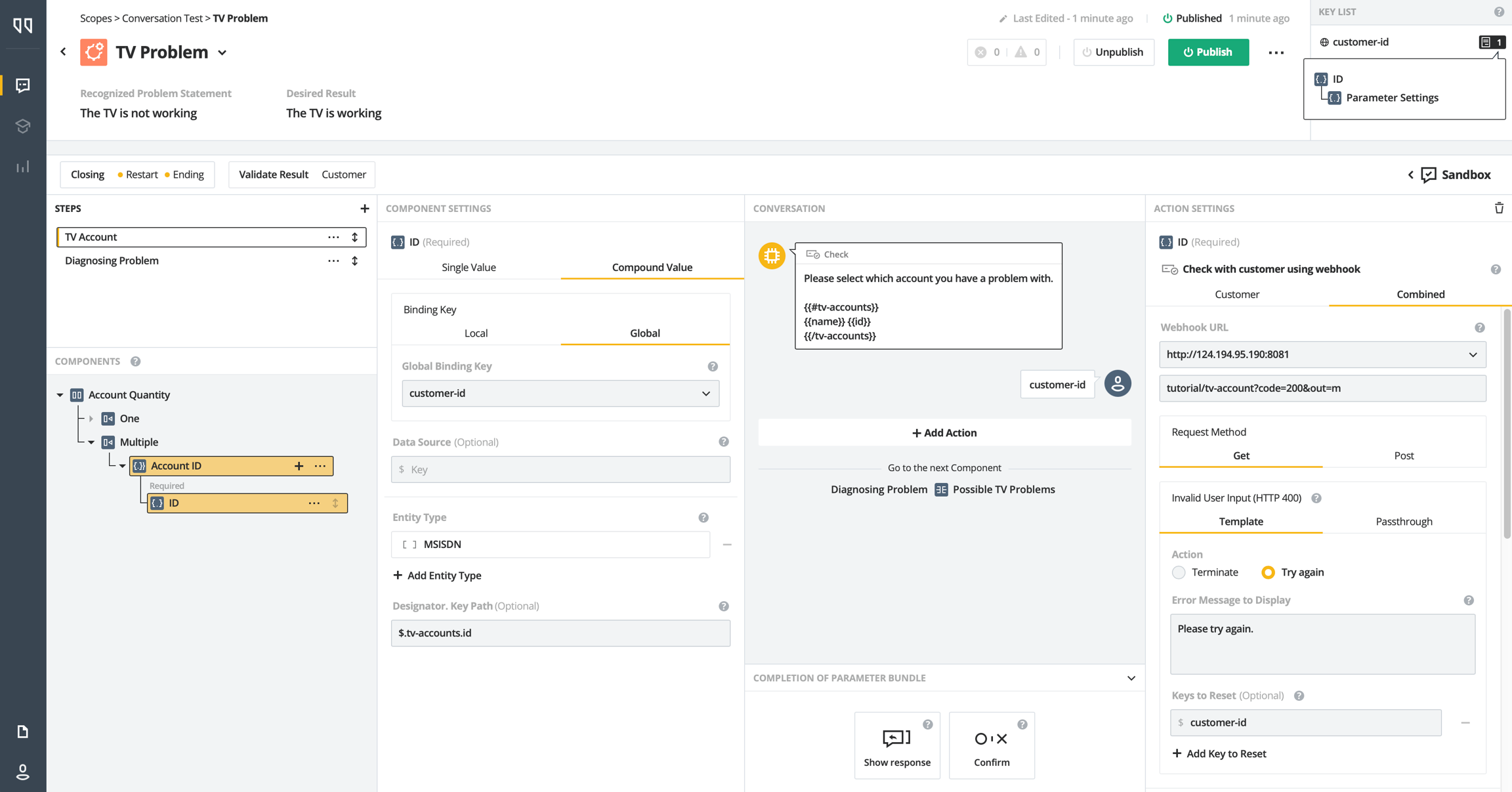This screenshot has height=792, width=1512.
Task: Expand the One tree node
Action: click(x=91, y=419)
